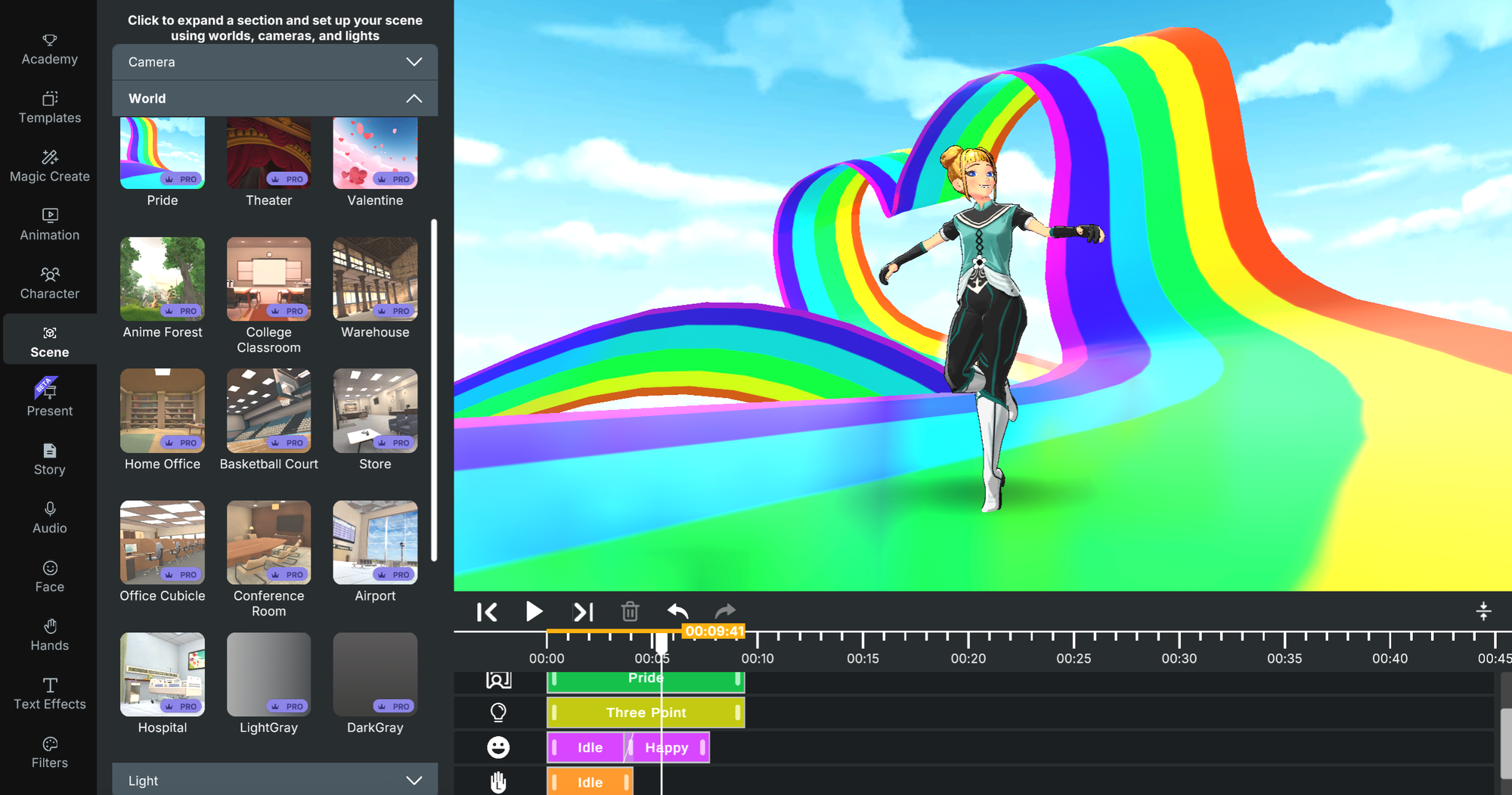The width and height of the screenshot is (1512, 795).
Task: Collapse the World section
Action: 274,98
